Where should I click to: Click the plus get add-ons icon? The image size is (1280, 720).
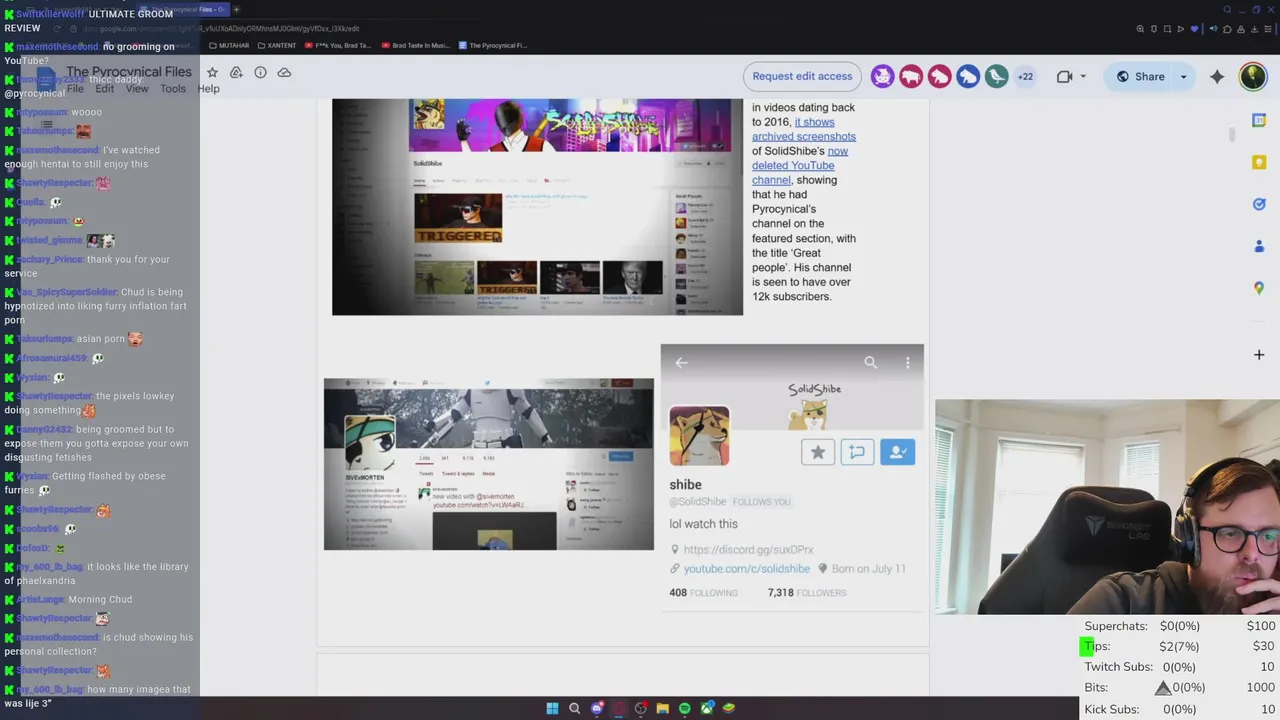[x=1259, y=354]
